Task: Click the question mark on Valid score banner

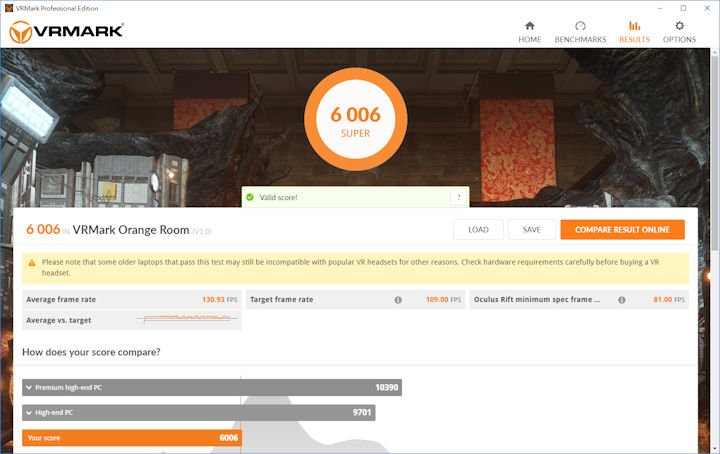Action: [x=458, y=197]
